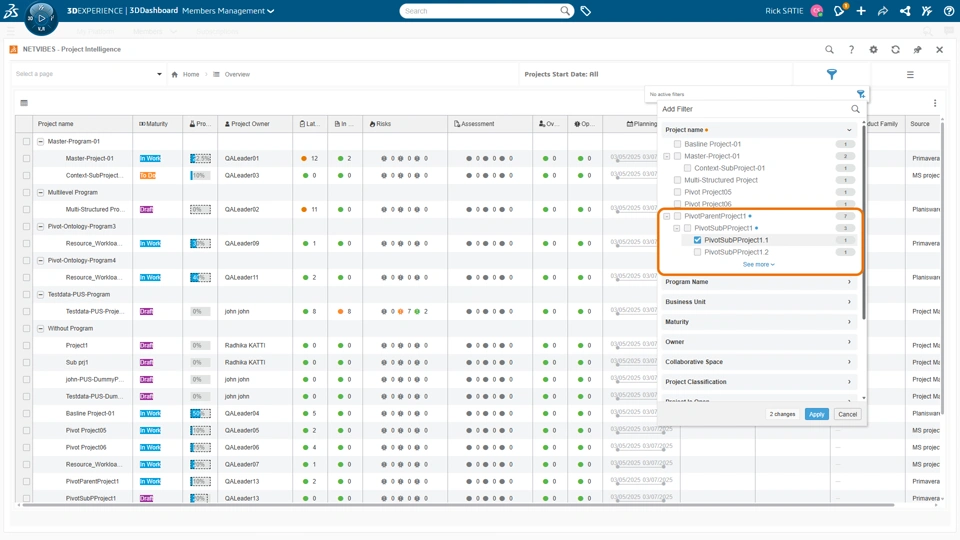Check the Master-Project-01 filter checkbox
Viewport: 960px width, 540px height.
point(677,156)
